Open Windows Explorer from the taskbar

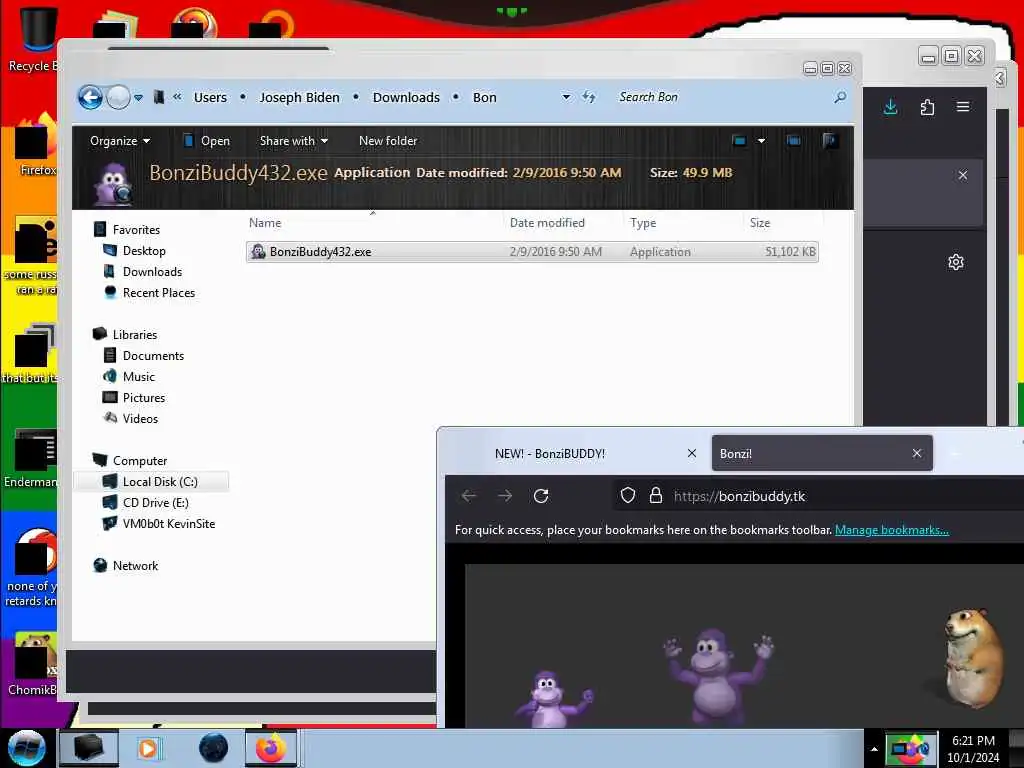click(x=89, y=748)
